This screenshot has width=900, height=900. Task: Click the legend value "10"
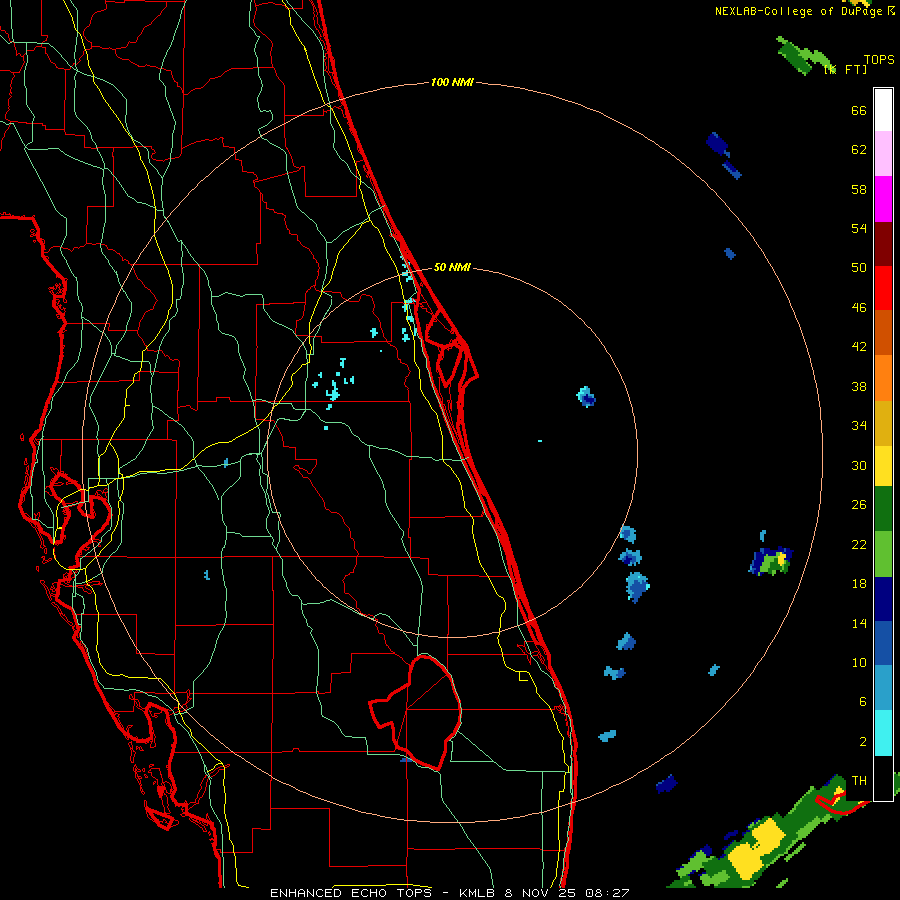pos(859,662)
